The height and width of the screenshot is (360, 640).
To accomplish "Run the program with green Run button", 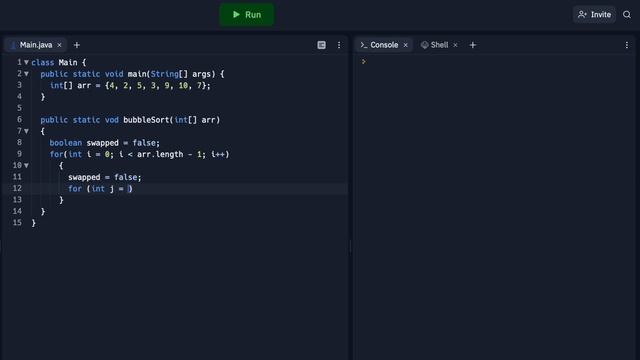I will pos(247,15).
